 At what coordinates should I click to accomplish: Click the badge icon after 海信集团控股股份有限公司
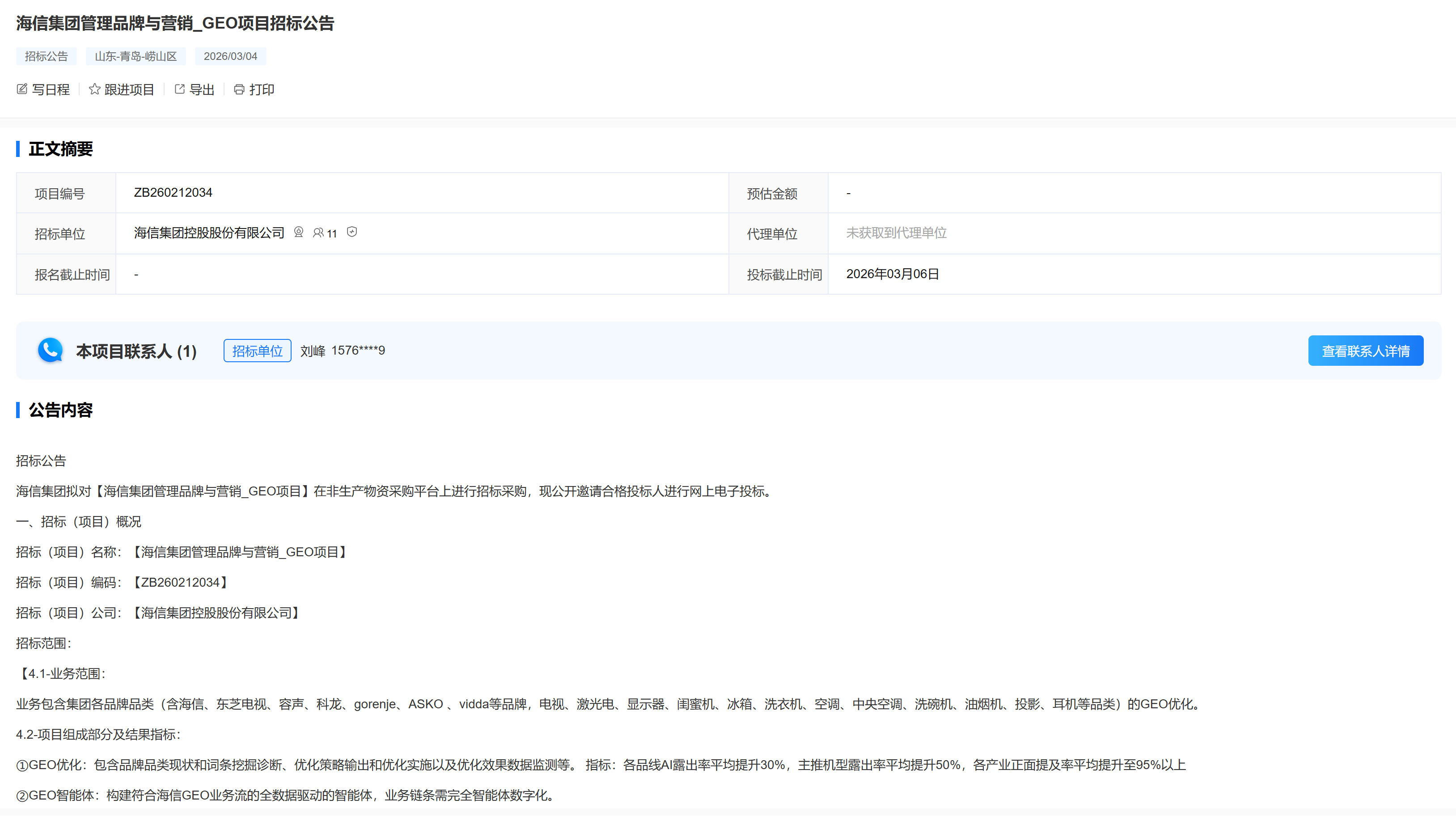(x=299, y=232)
